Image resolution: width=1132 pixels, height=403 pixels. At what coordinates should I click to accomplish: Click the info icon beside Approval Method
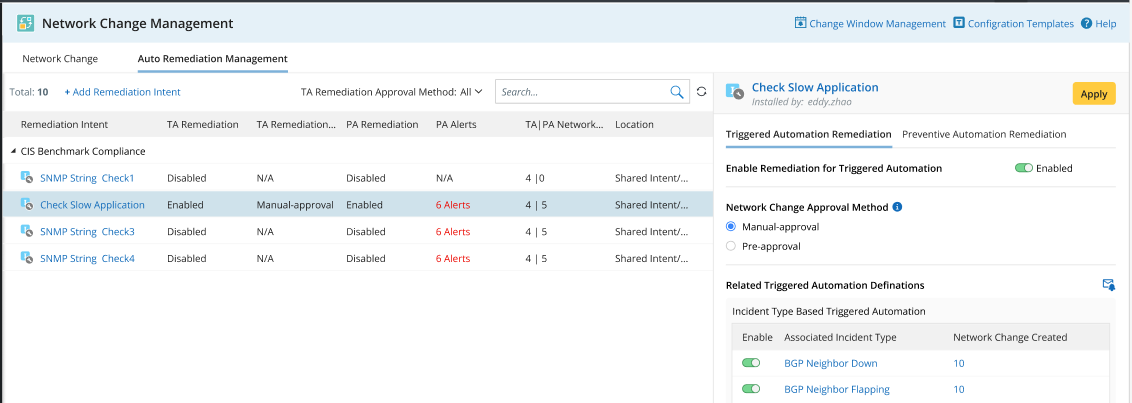pyautogui.click(x=897, y=207)
